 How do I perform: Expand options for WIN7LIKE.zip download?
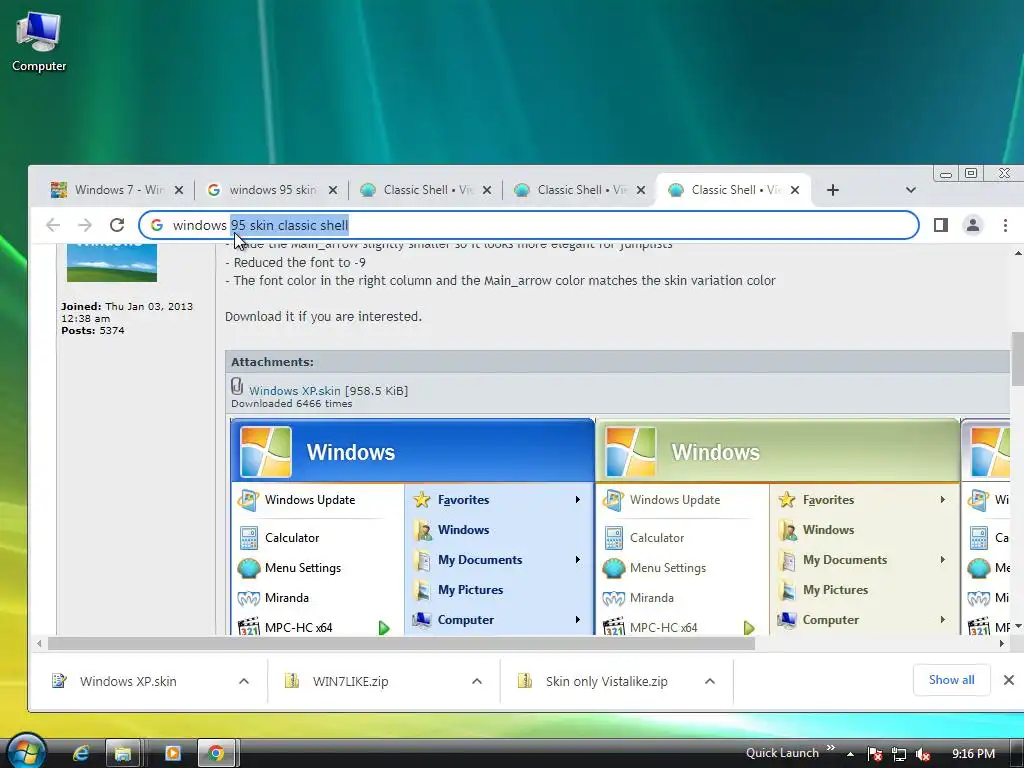[477, 682]
